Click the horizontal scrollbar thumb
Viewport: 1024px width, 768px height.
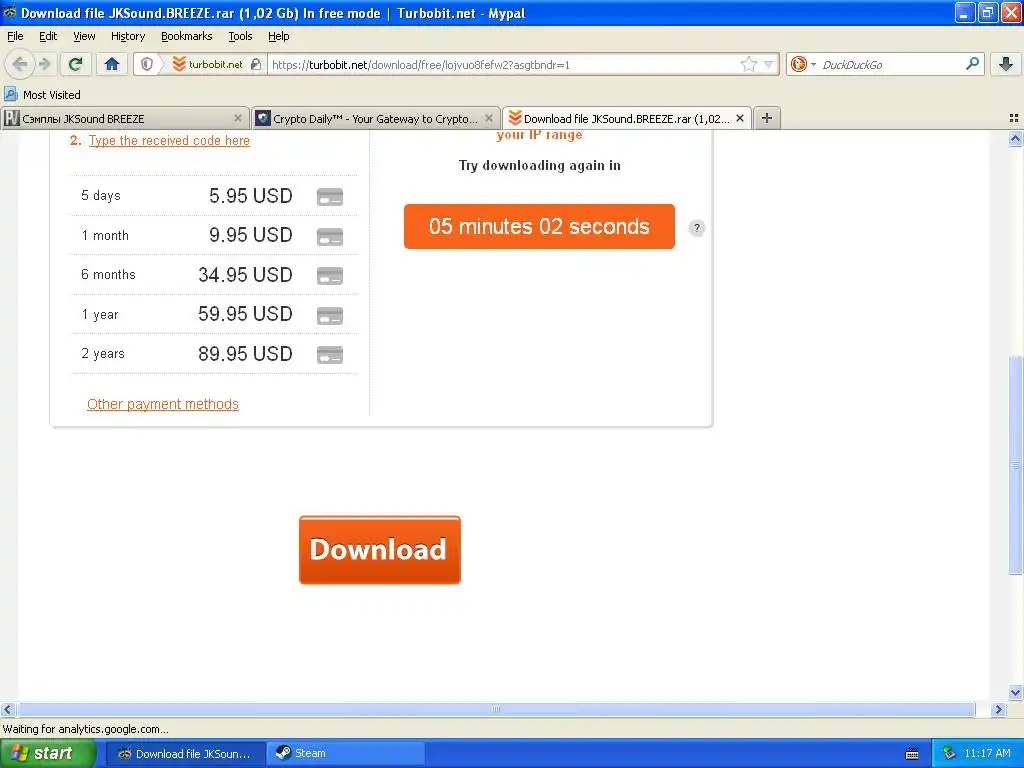coord(496,709)
